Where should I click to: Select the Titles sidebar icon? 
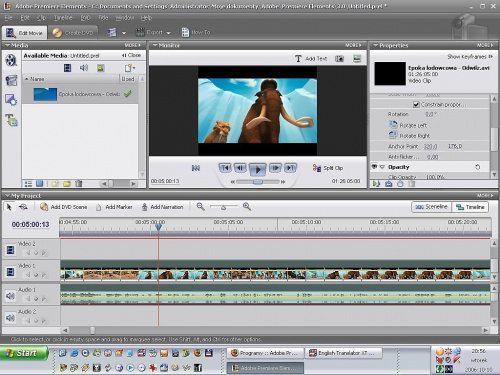point(11,120)
